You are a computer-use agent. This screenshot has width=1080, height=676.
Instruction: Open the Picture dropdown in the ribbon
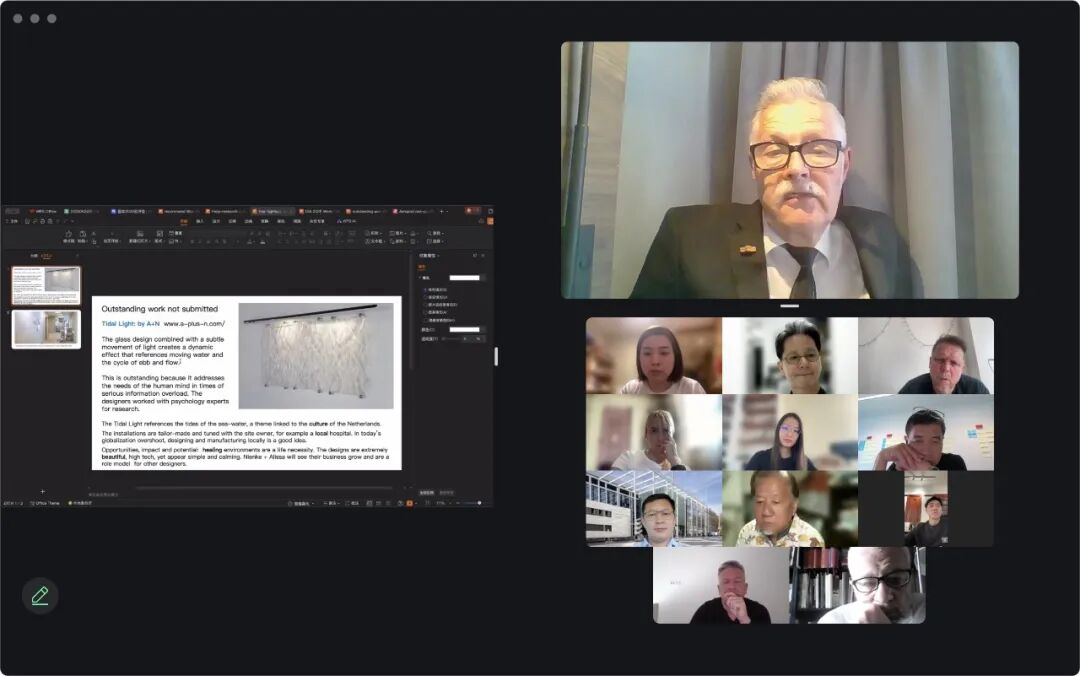(x=397, y=233)
